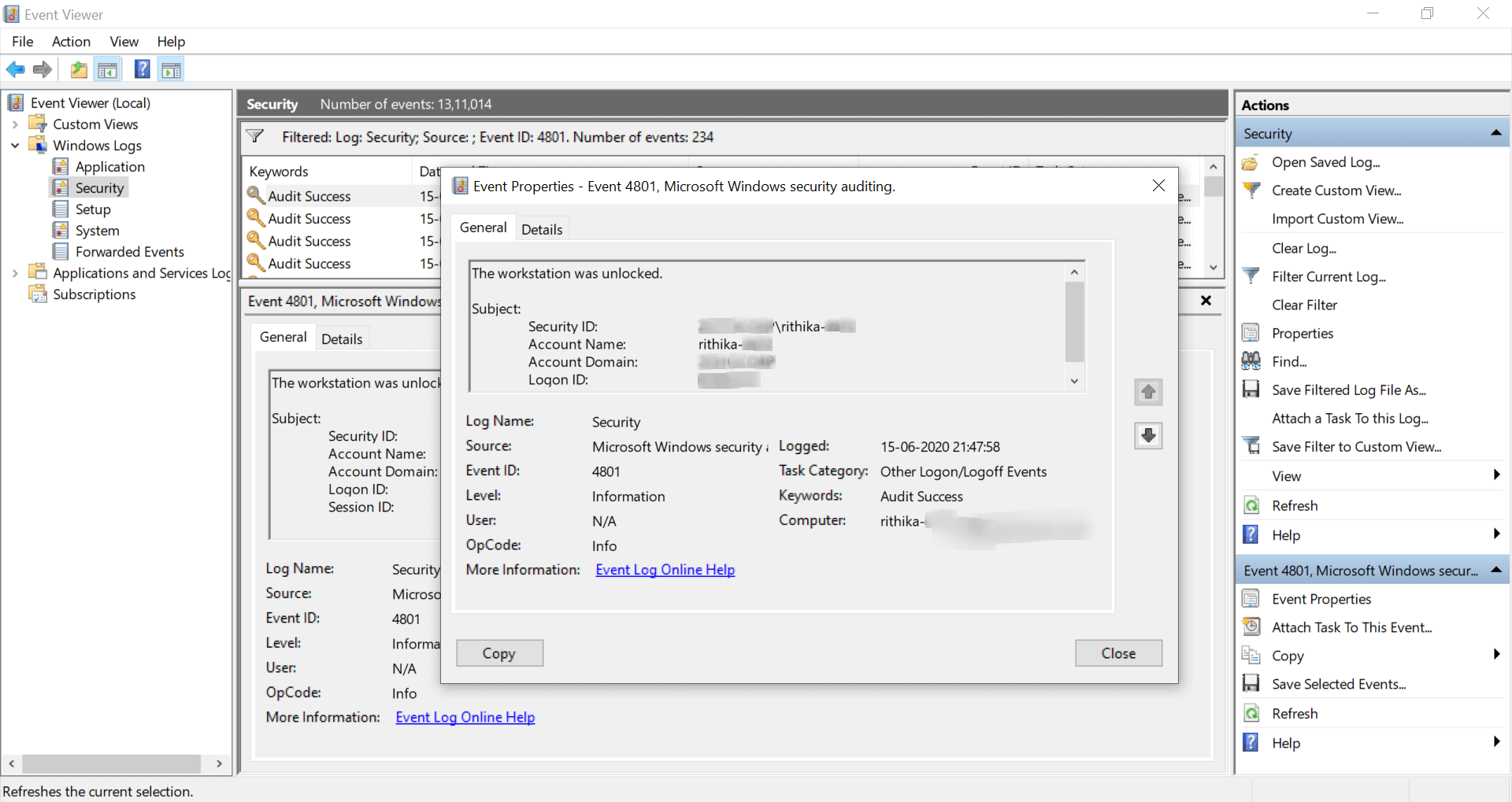Collapse the Event 4801 section in Actions pane

(x=1495, y=570)
